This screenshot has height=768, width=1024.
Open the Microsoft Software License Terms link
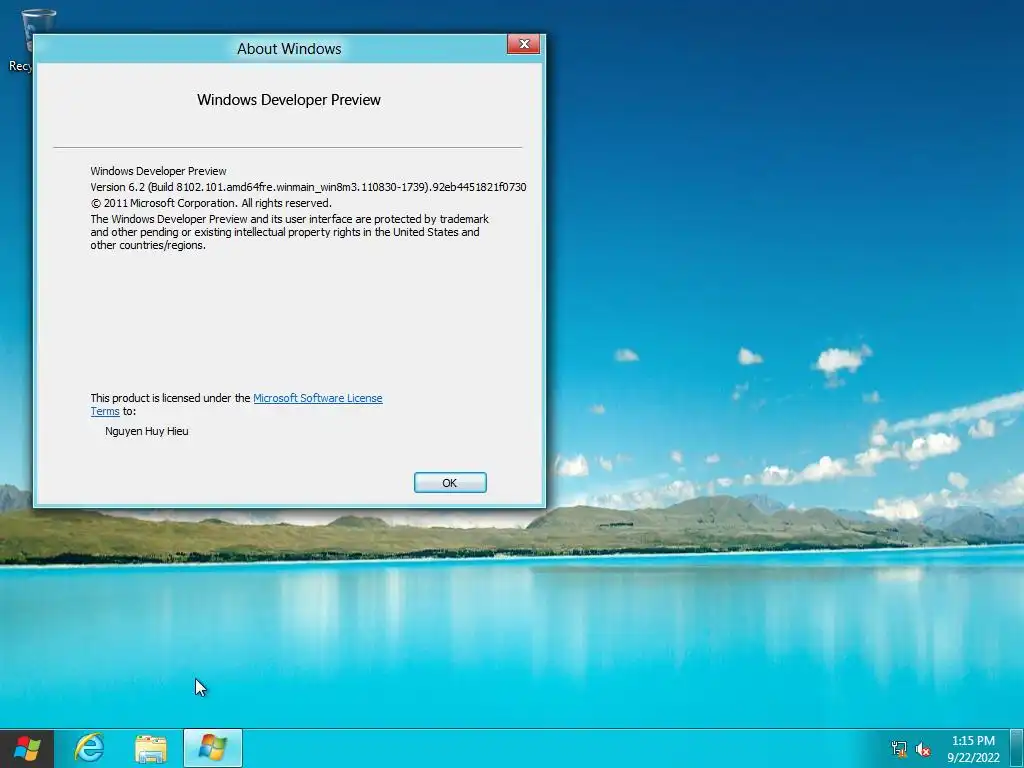pos(317,398)
